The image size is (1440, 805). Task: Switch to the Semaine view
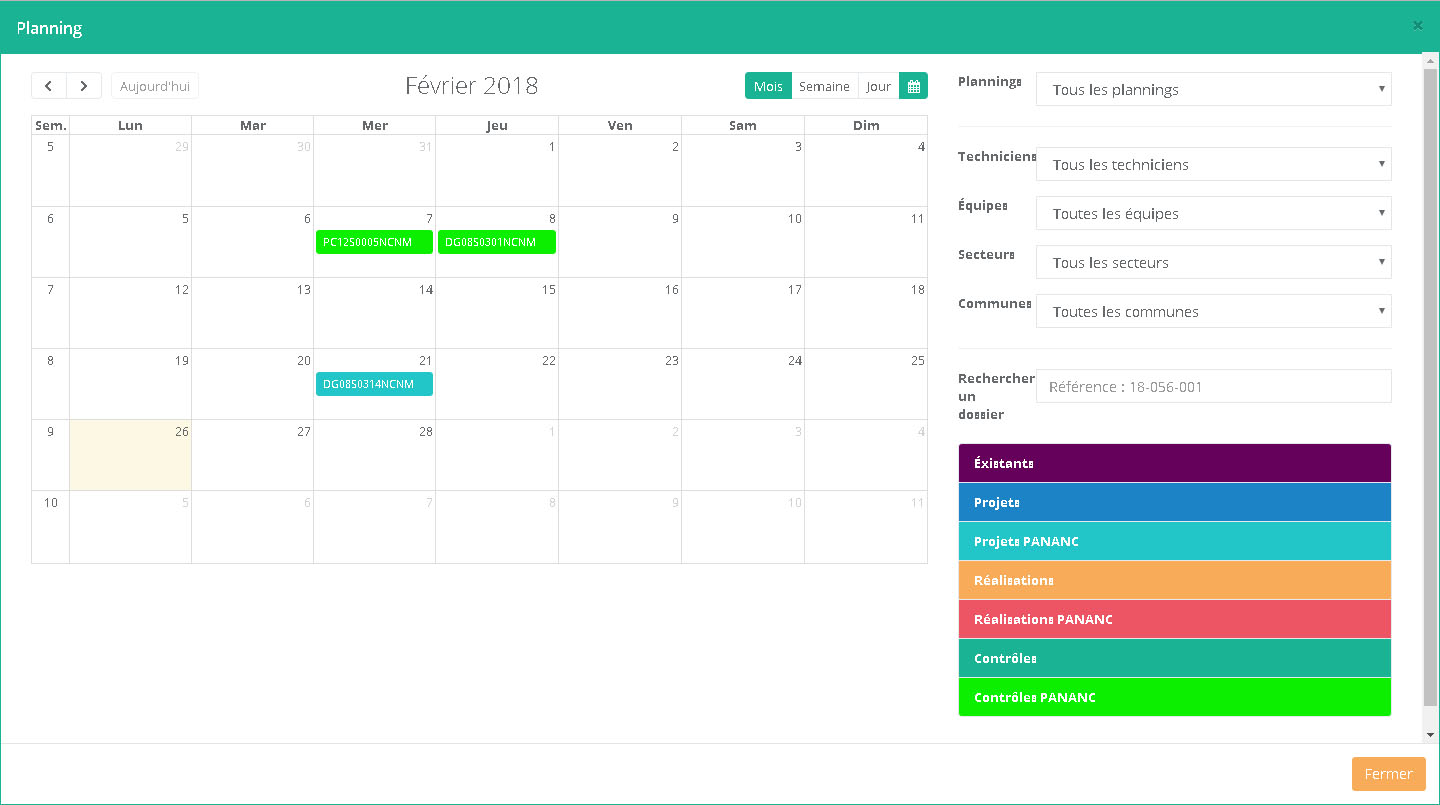click(824, 86)
